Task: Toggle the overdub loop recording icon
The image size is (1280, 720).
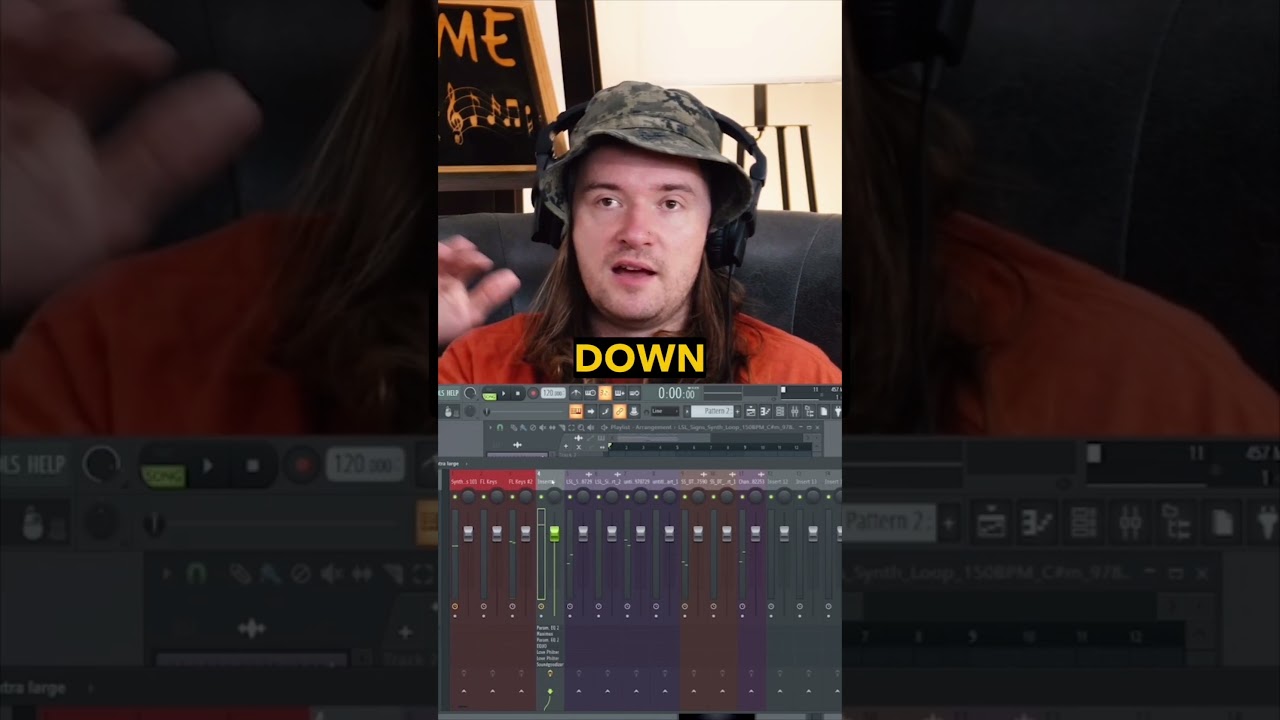Action: 619,393
